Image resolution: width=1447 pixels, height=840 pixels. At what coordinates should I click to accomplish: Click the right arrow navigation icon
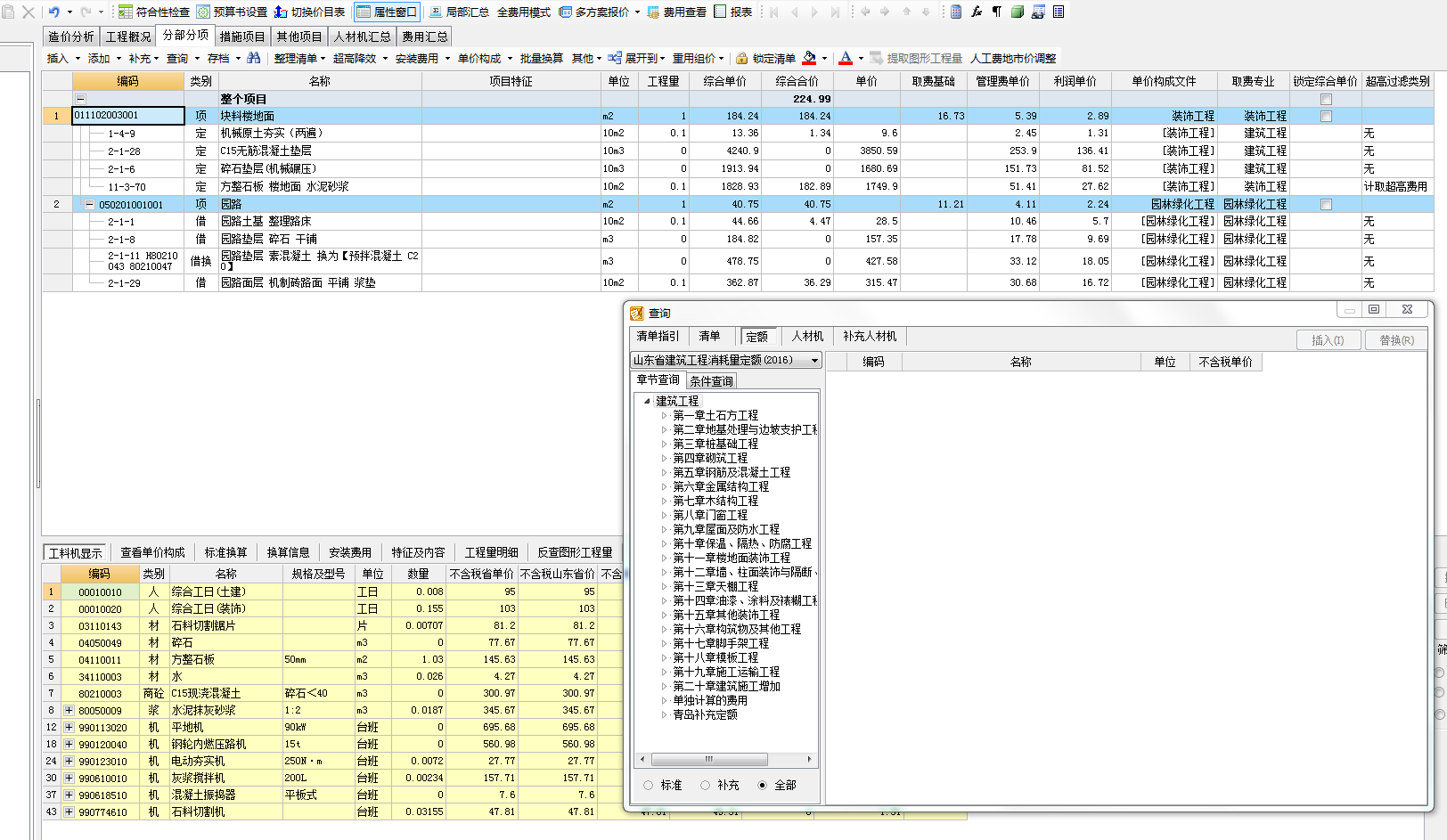pyautogui.click(x=885, y=12)
